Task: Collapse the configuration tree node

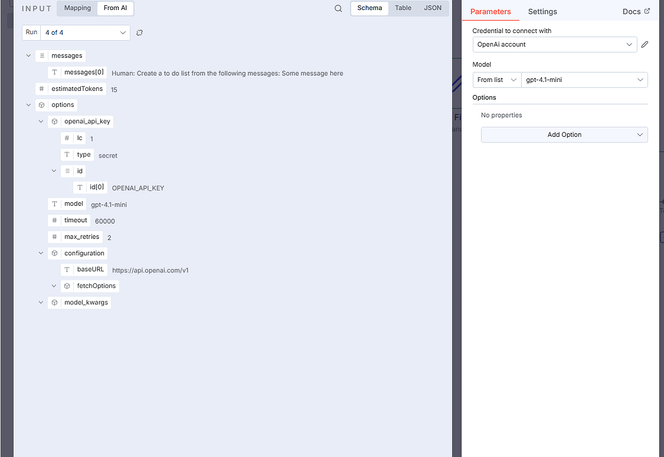Action: pos(41,253)
